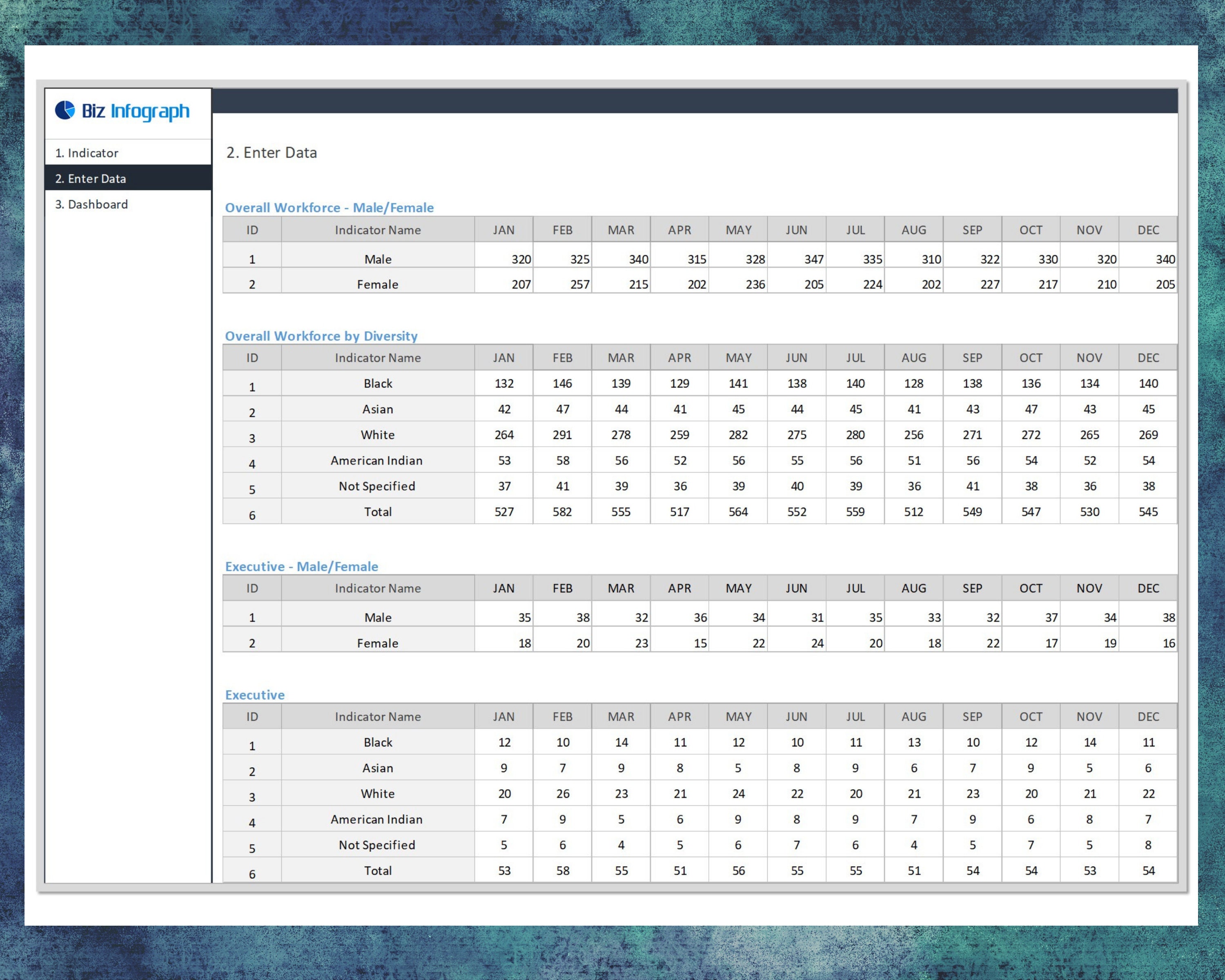Screen dimensions: 1225x980
Task: Click the SEP header in Executive Male/Female table
Action: click(972, 588)
